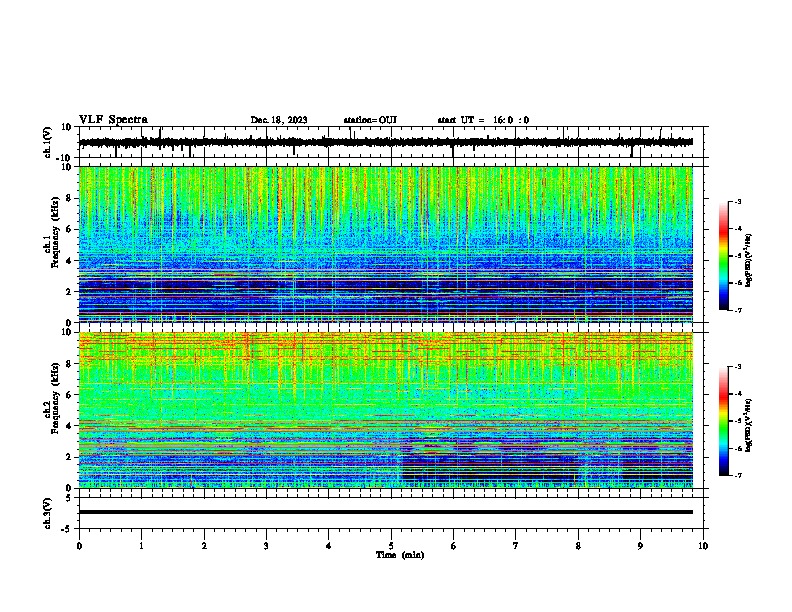Click time-axis tick label "10" at the bottom
The height and width of the screenshot is (612, 792).
tap(703, 546)
